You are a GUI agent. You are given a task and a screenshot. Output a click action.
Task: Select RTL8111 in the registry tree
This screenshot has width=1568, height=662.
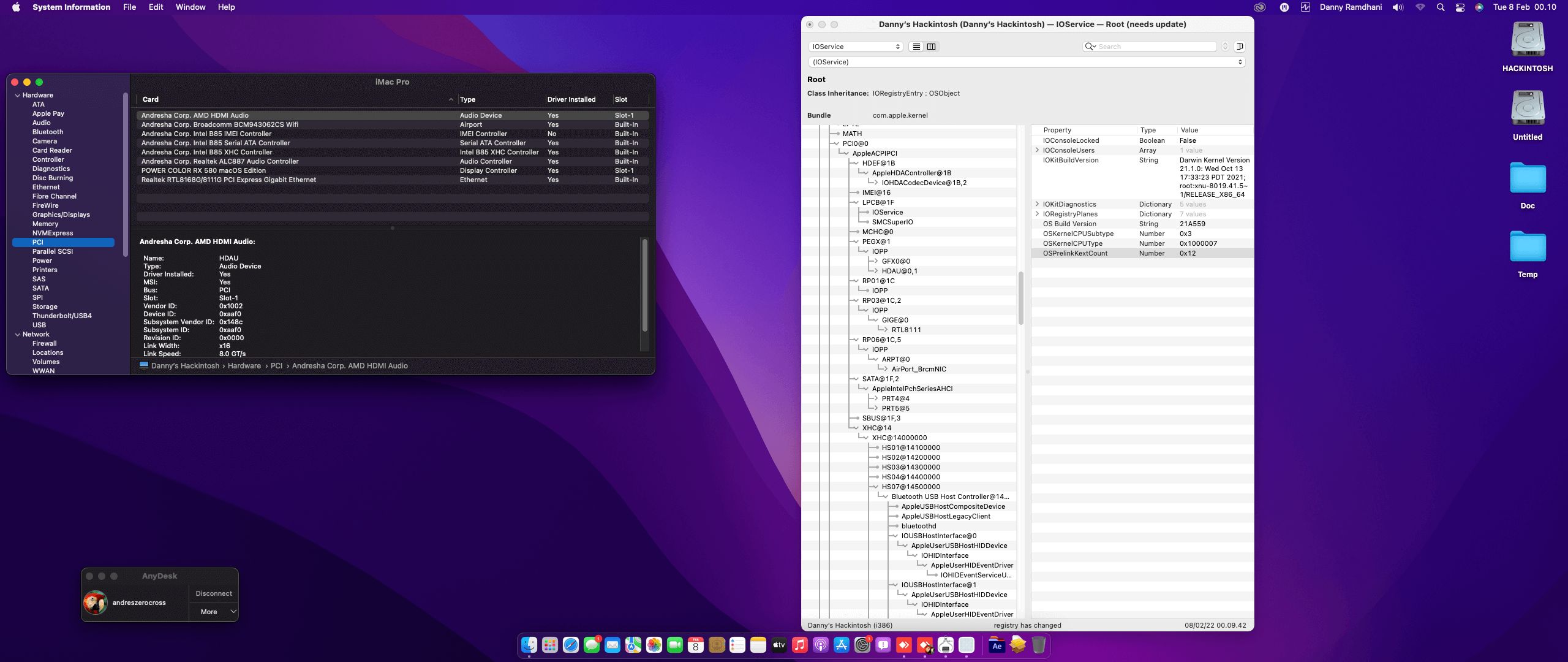click(x=906, y=330)
